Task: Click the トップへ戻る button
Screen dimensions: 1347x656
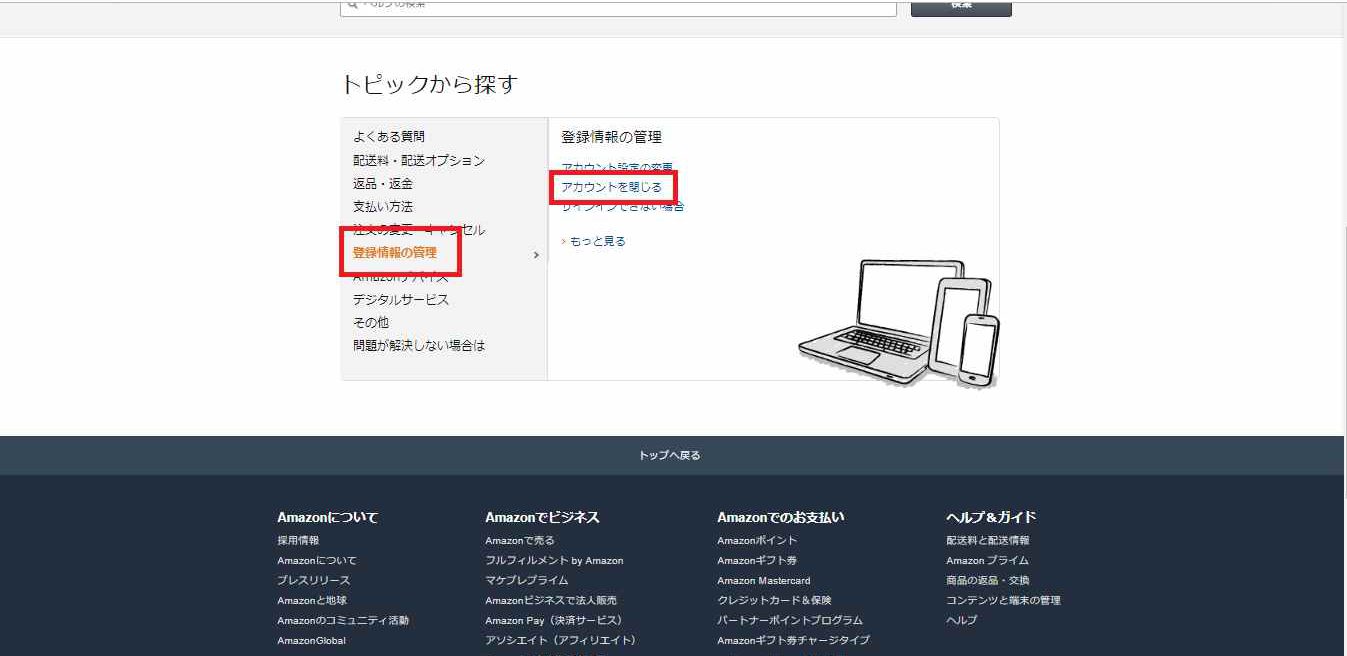Action: point(673,454)
